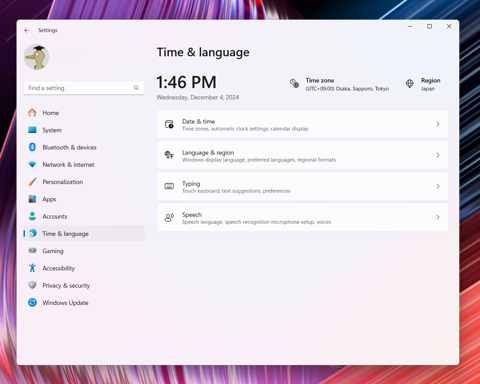
Task: Minimize the Settings window
Action: tap(410, 26)
